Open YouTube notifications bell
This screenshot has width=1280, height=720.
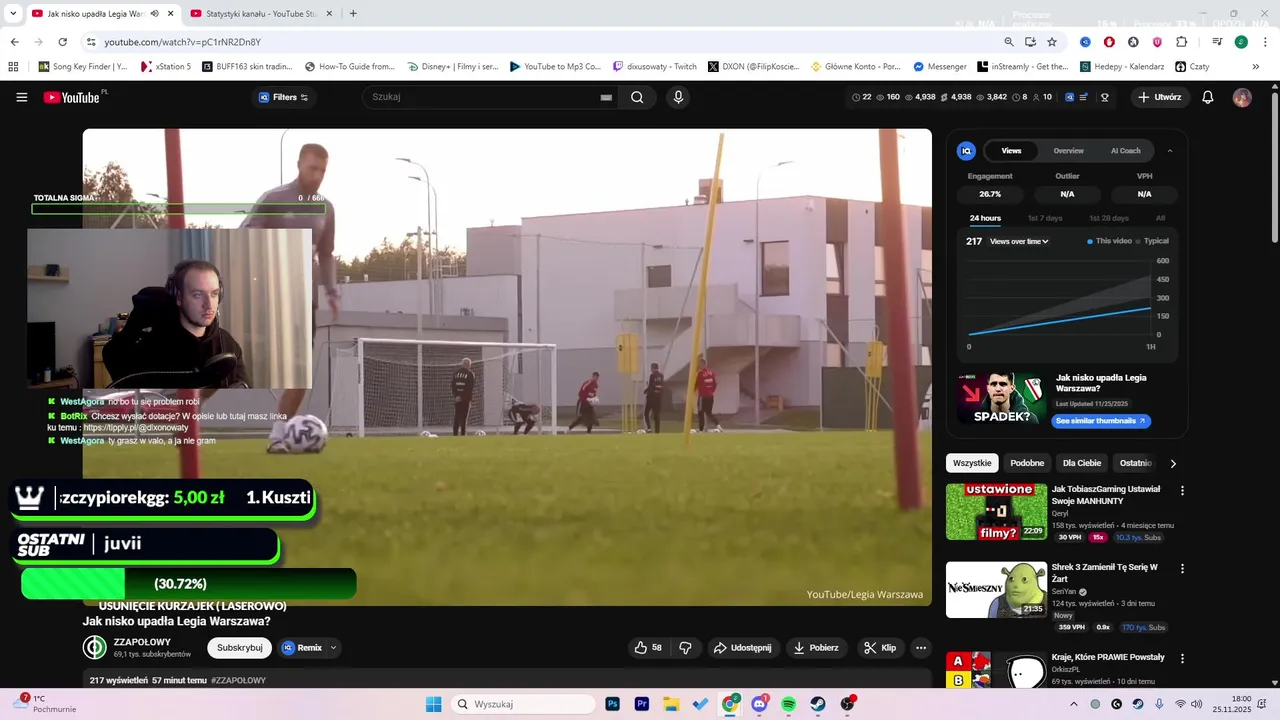point(1208,97)
